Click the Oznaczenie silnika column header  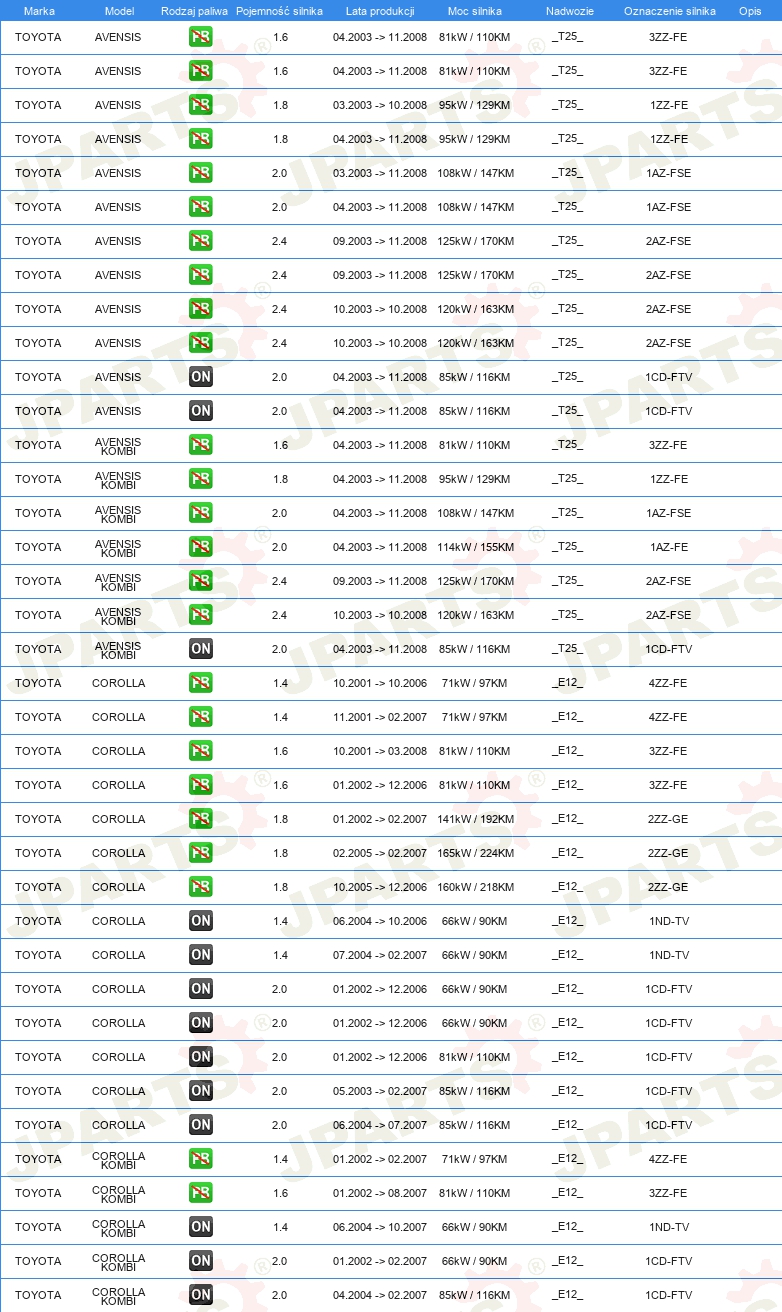(x=669, y=11)
